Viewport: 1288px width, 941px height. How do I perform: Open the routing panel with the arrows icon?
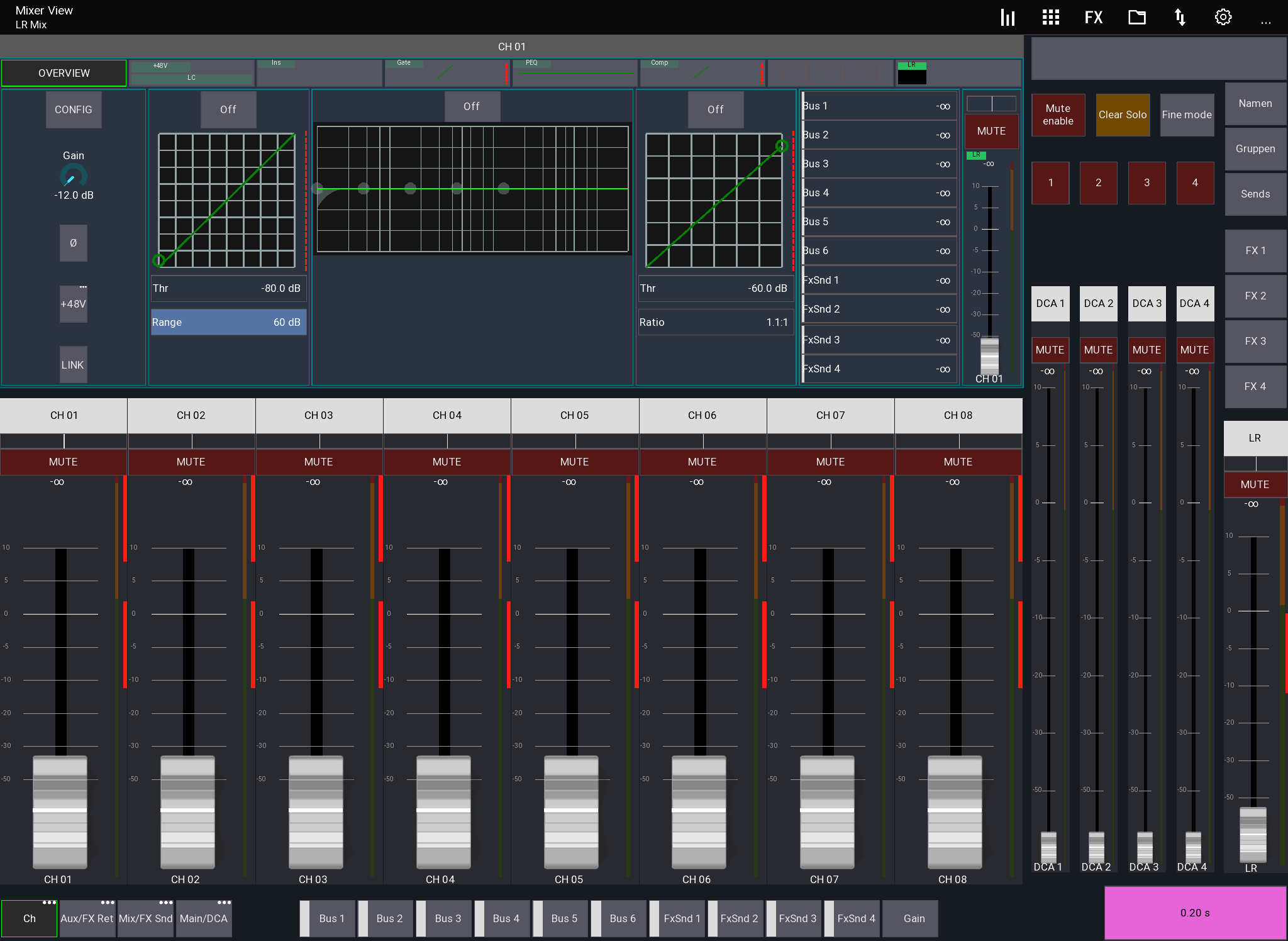[x=1179, y=17]
